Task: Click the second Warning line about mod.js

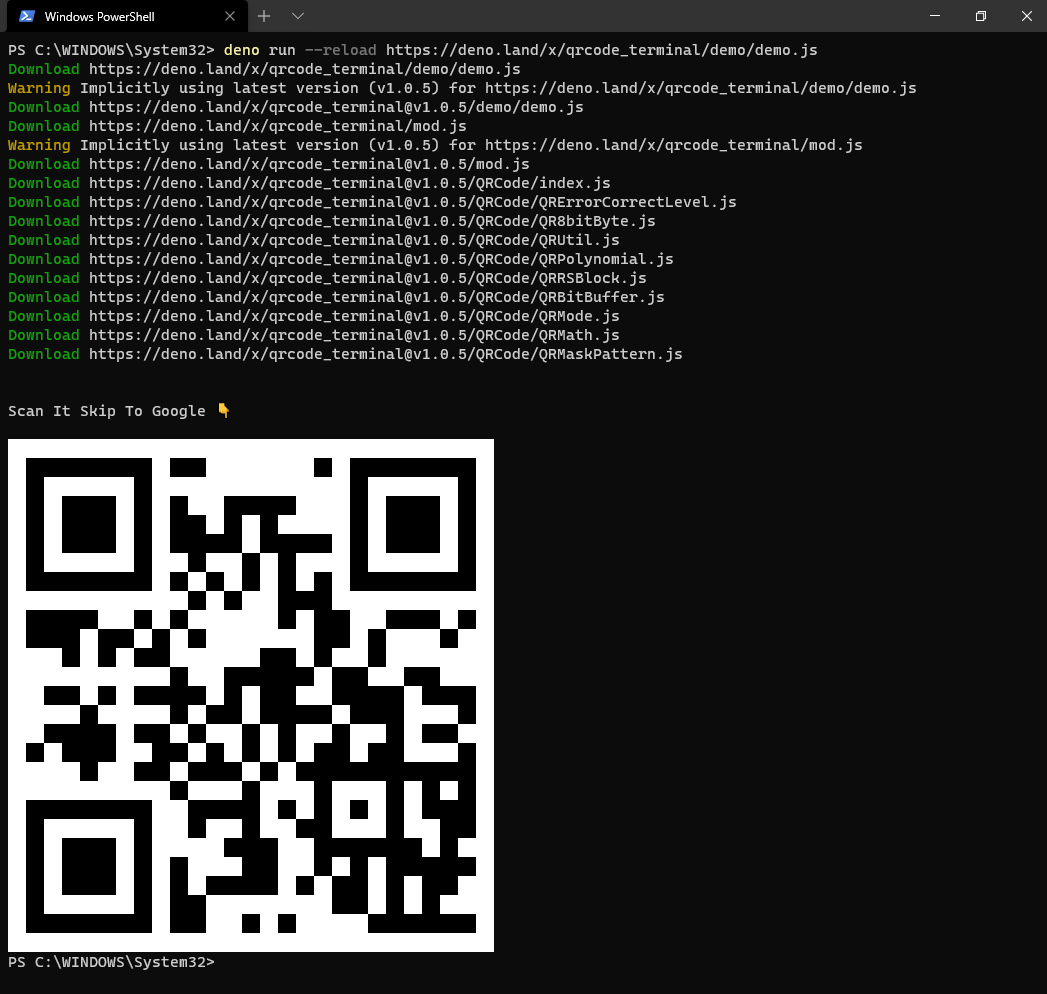Action: point(435,145)
